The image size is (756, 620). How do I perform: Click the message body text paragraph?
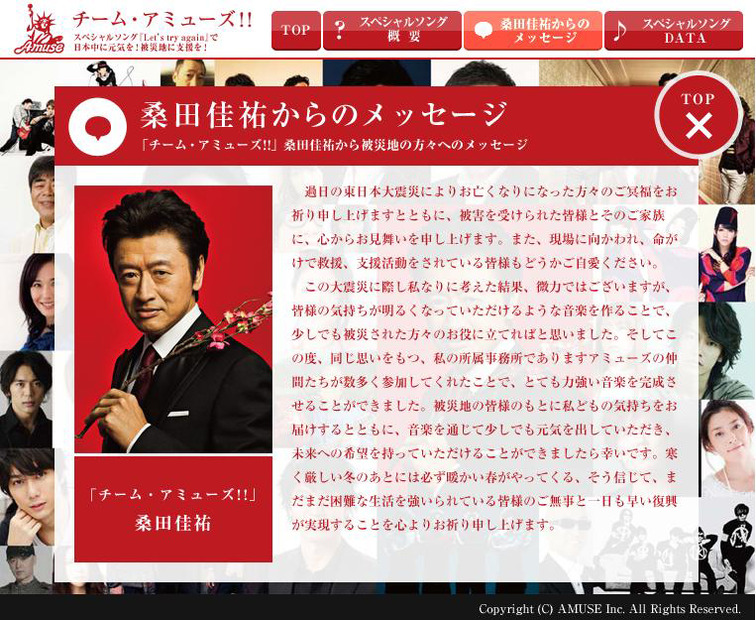[x=485, y=357]
